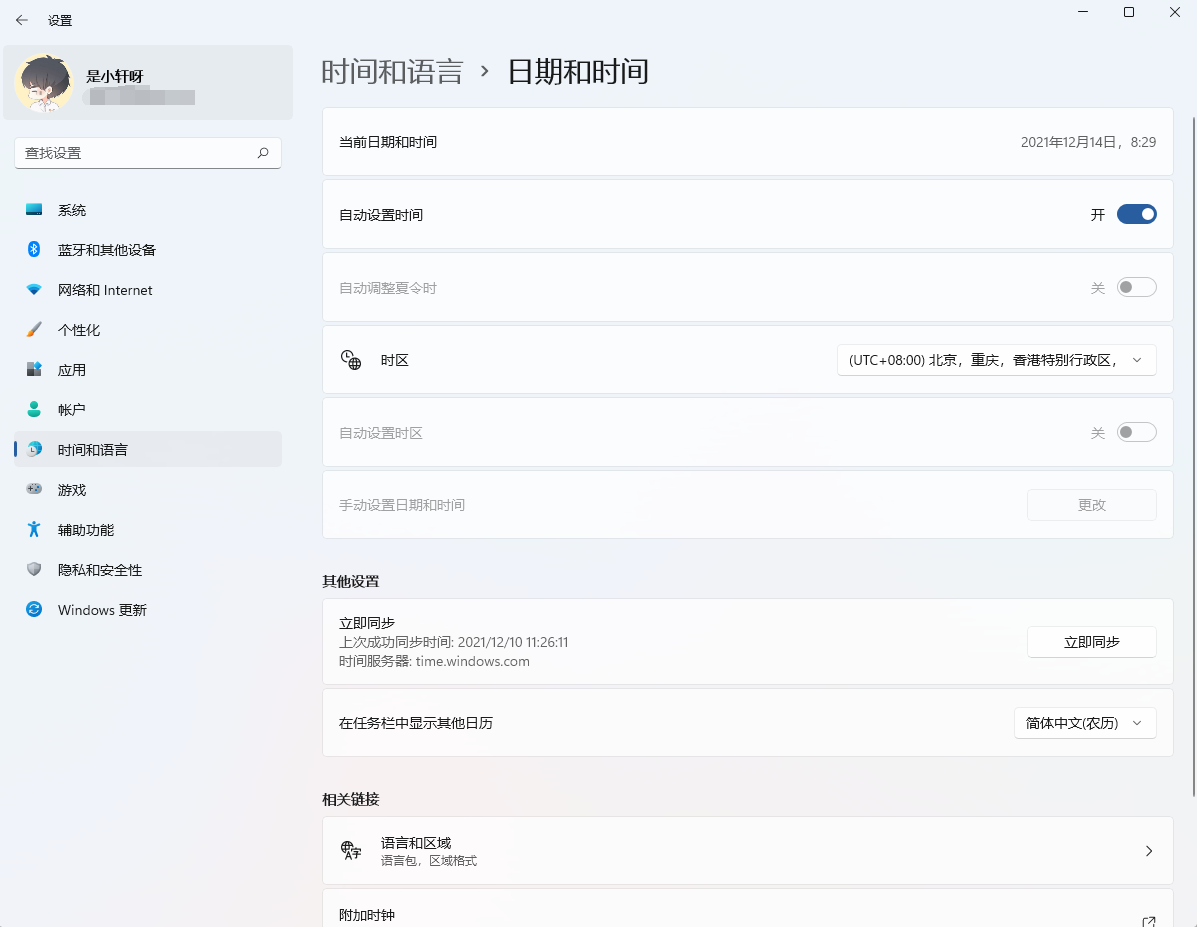
Task: Click the 系统 monitor icon
Action: pyautogui.click(x=34, y=209)
